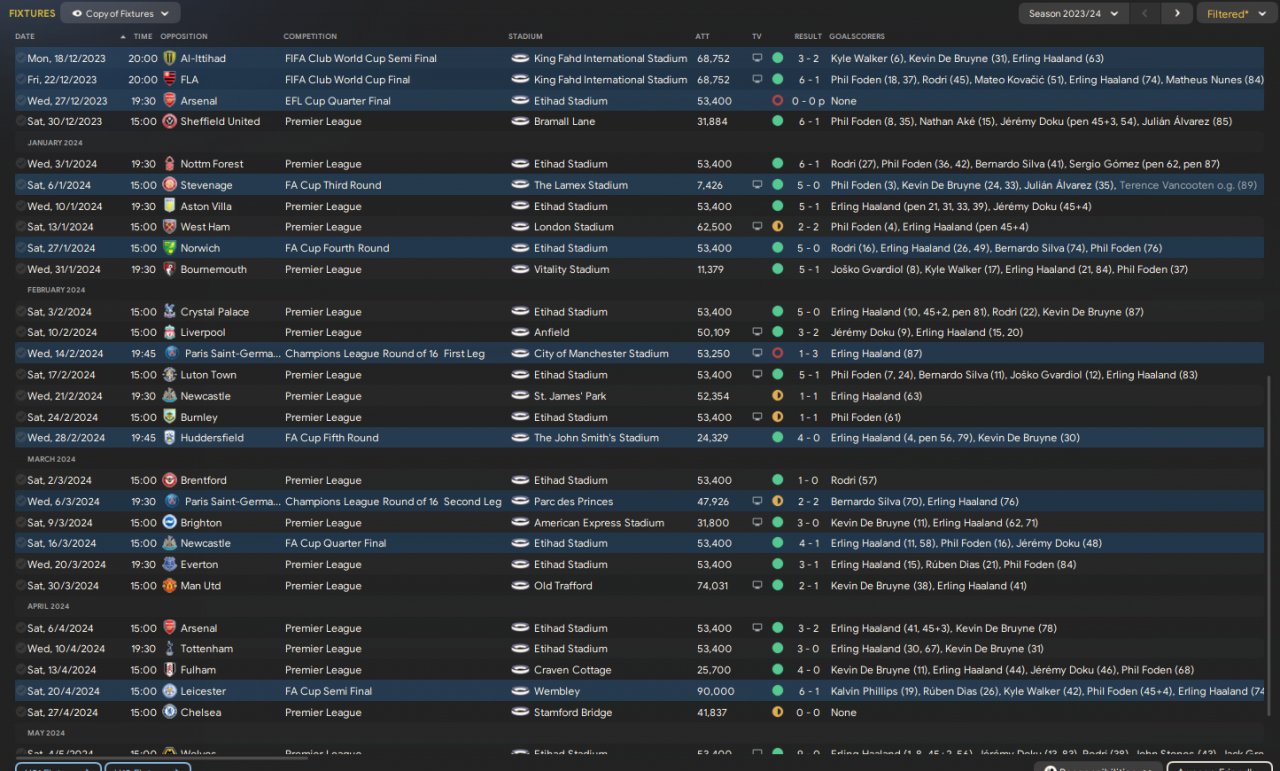Toggle the tick mark on the Sat, 13/1/2024 row

pyautogui.click(x=20, y=227)
